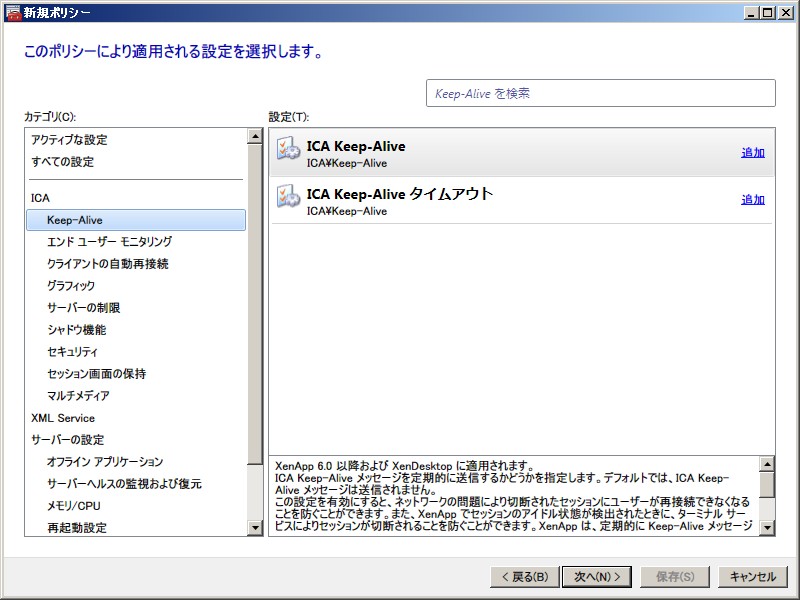Choose メモリ/CPU under サーバーの設定
This screenshot has height=600, width=800.
(74, 506)
